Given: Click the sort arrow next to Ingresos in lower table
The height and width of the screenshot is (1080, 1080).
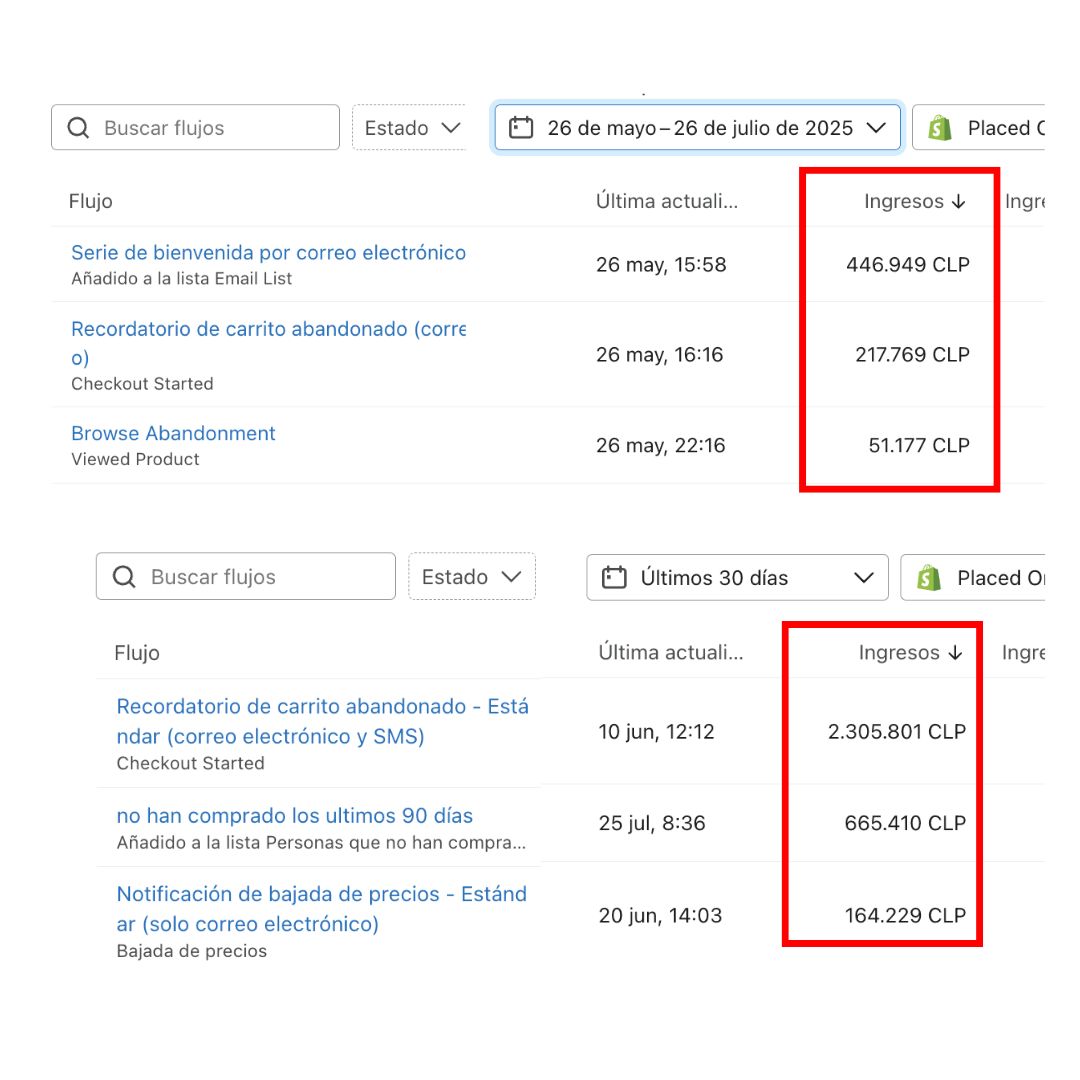Looking at the screenshot, I should (955, 653).
